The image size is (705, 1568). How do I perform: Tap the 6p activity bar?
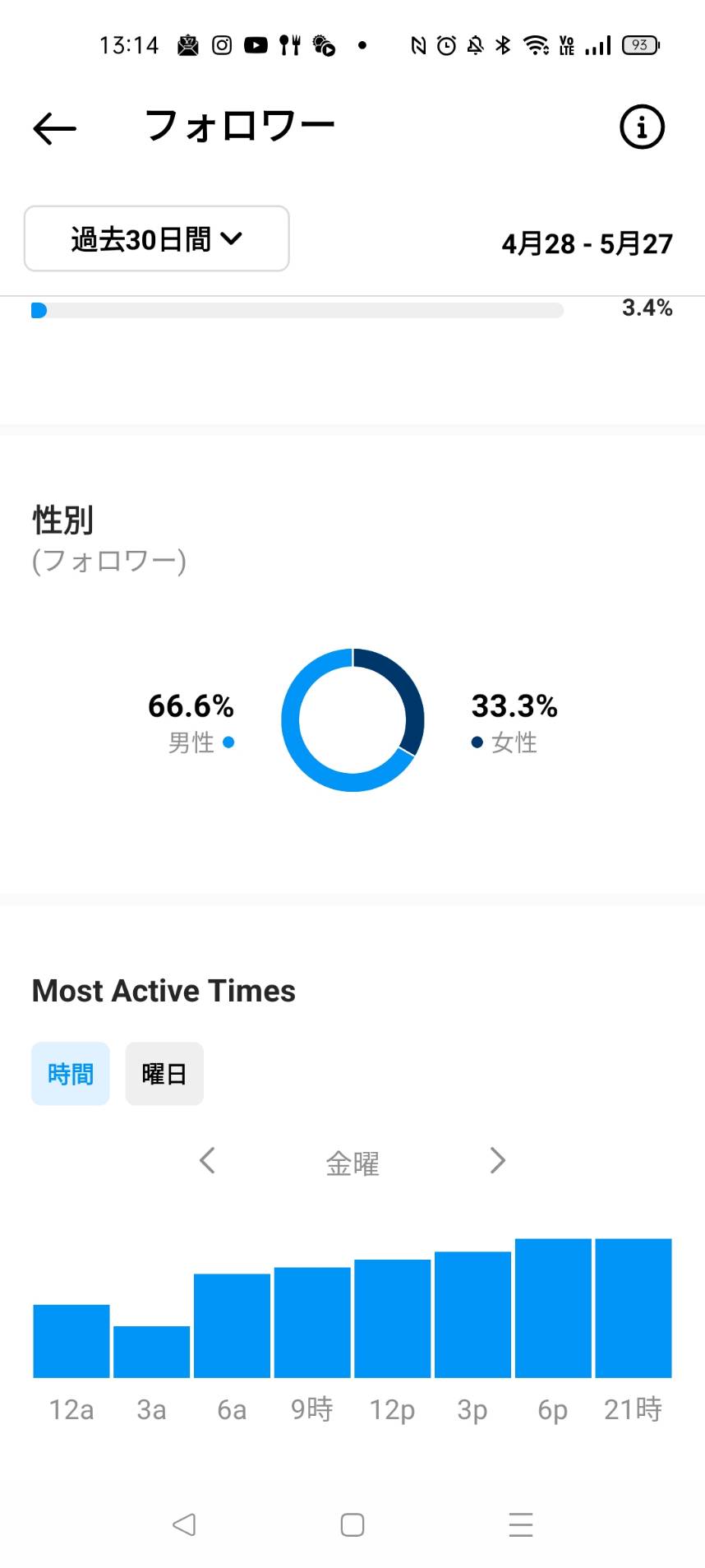553,1307
